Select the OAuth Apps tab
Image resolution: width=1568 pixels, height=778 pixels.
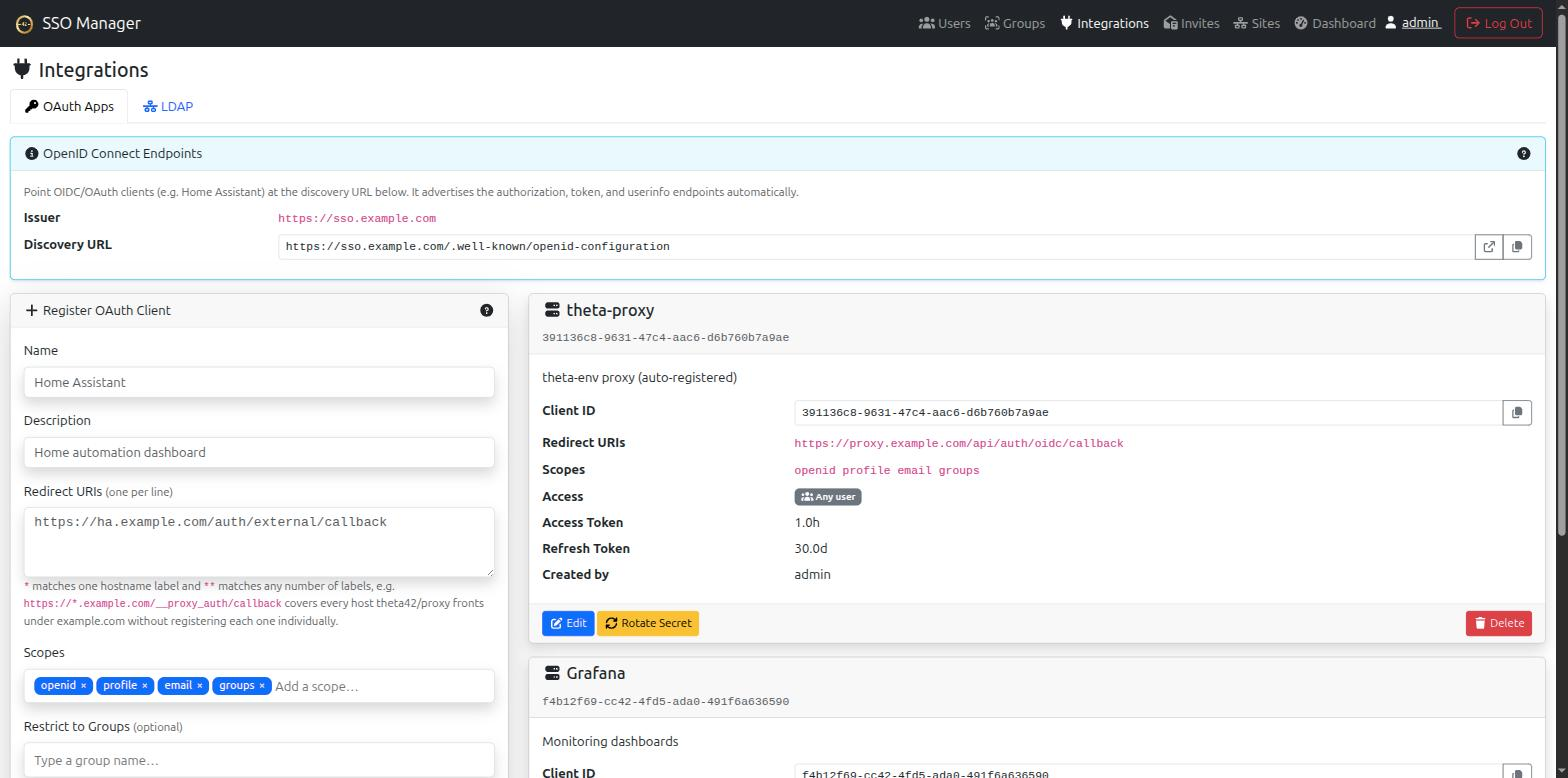click(69, 106)
